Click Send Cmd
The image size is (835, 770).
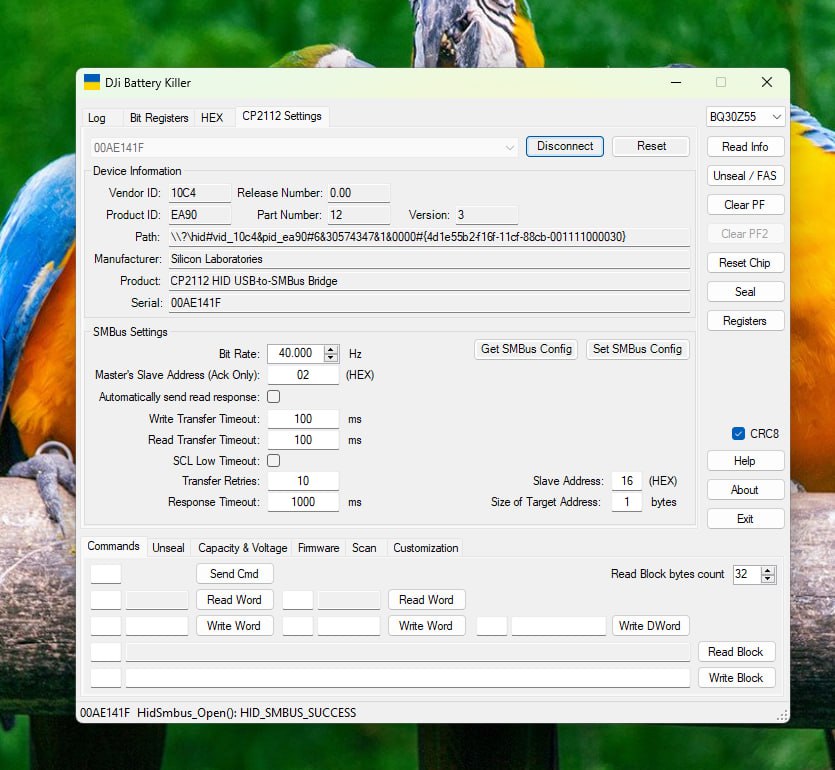[234, 573]
